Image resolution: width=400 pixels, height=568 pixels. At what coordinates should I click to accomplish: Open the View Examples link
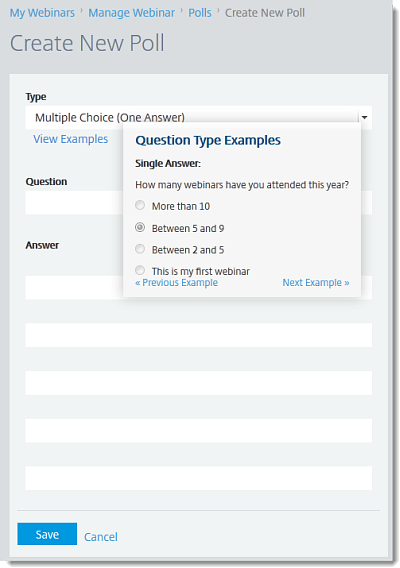coord(71,139)
